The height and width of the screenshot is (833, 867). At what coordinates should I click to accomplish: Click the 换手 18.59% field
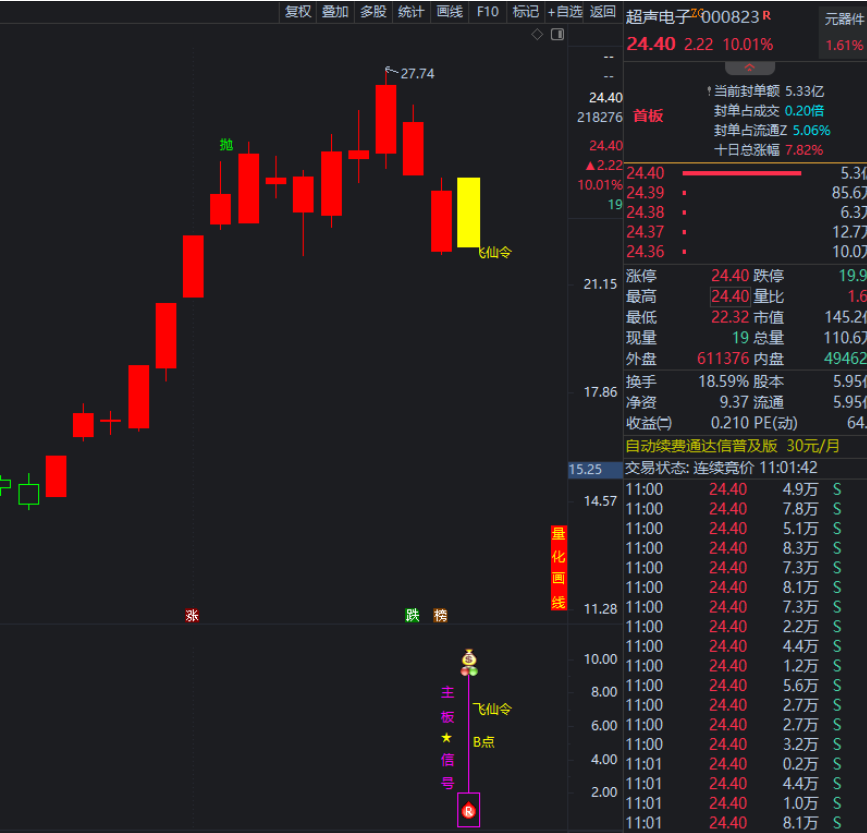point(687,381)
